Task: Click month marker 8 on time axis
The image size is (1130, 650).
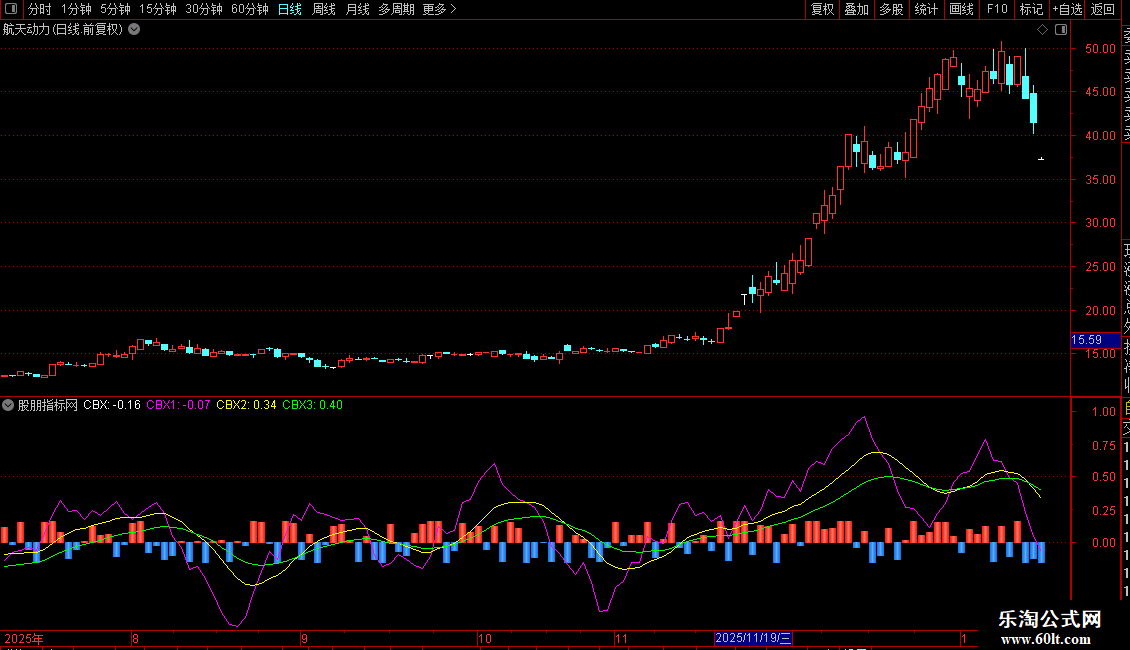Action: [135, 638]
